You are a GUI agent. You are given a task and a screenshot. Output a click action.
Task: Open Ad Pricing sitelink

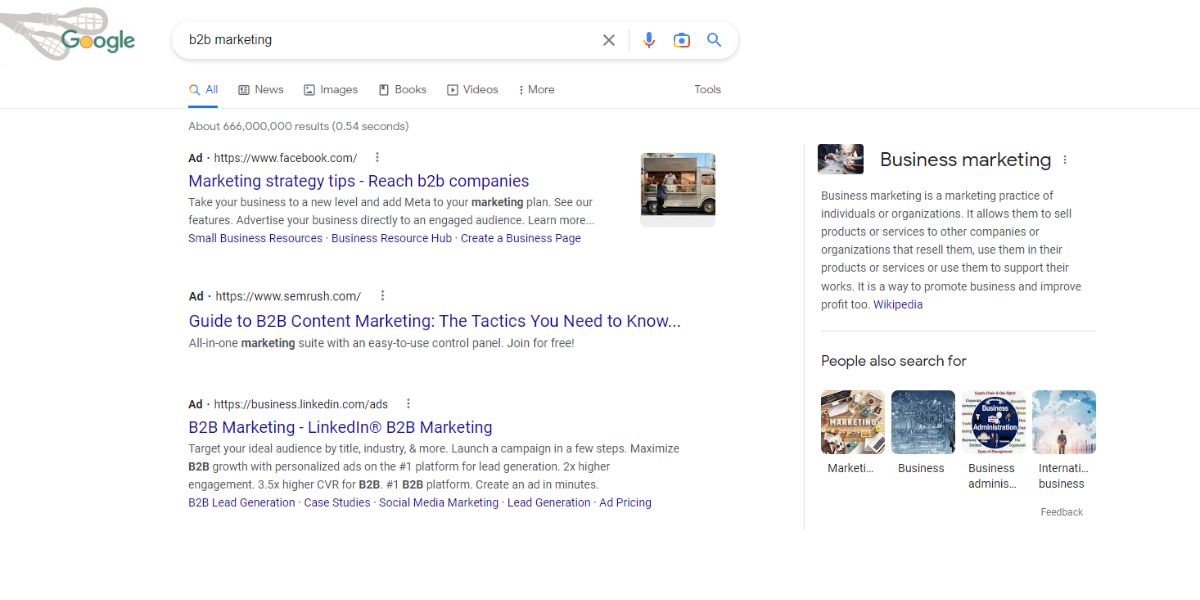(x=625, y=503)
